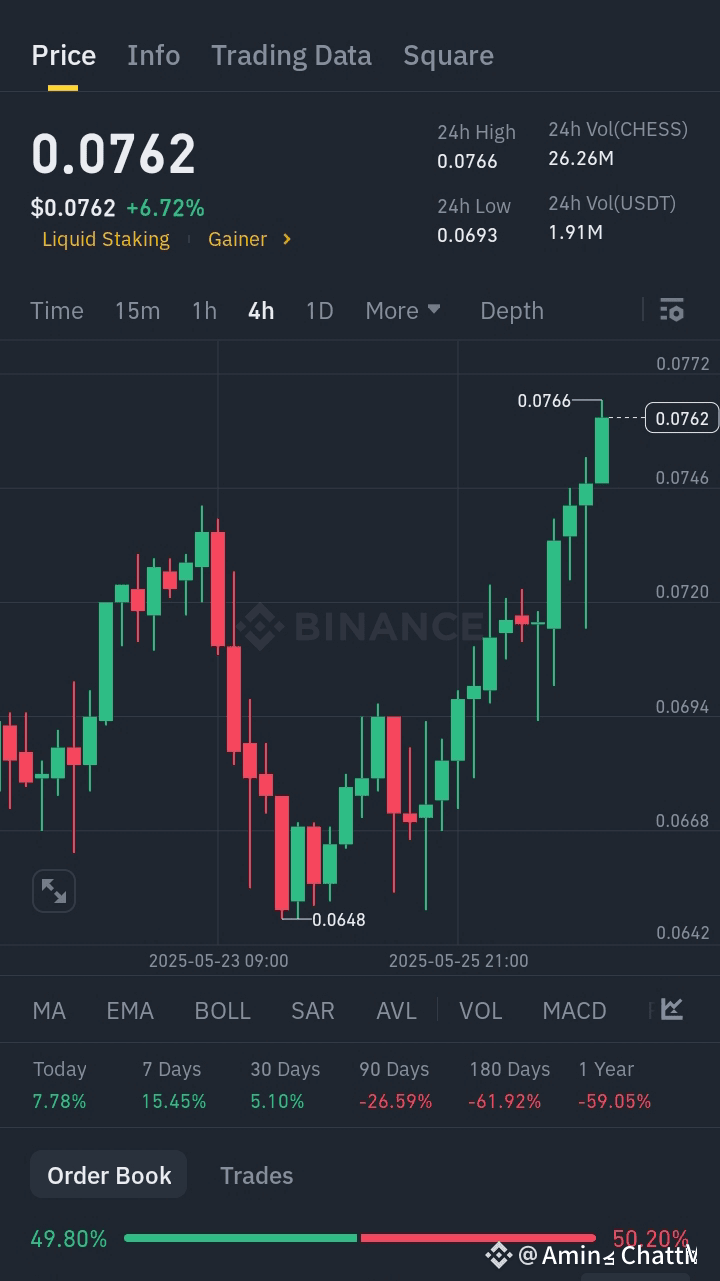Open the Liquid Staking link
The image size is (720, 1281).
[x=106, y=239]
